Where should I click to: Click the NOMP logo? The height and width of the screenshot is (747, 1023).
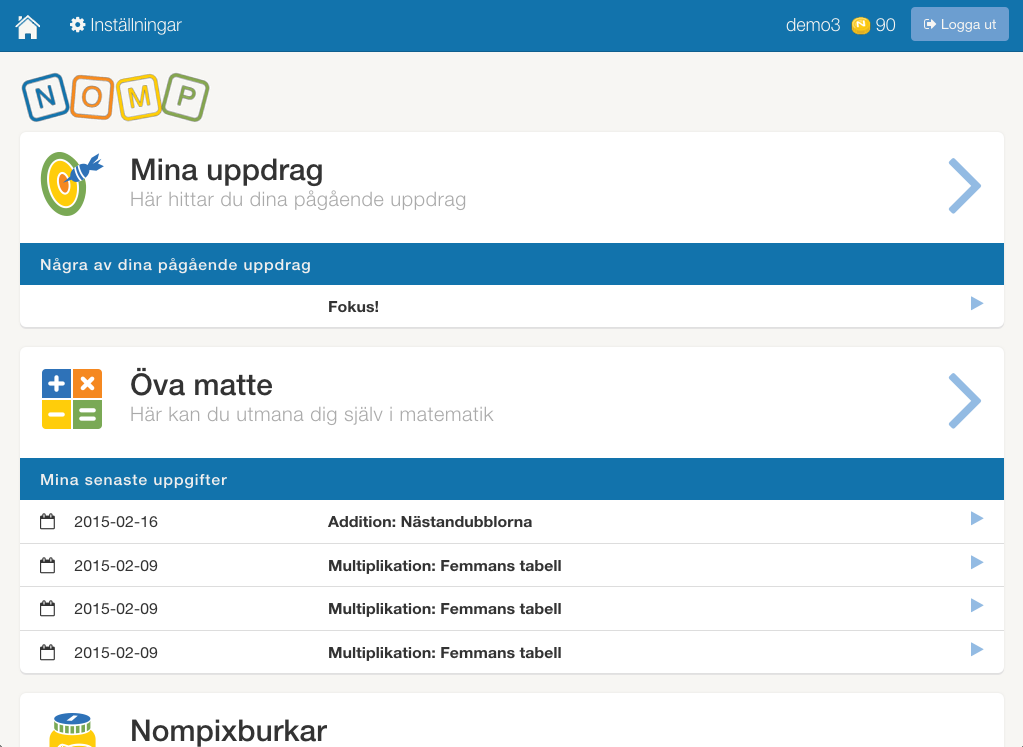point(115,97)
